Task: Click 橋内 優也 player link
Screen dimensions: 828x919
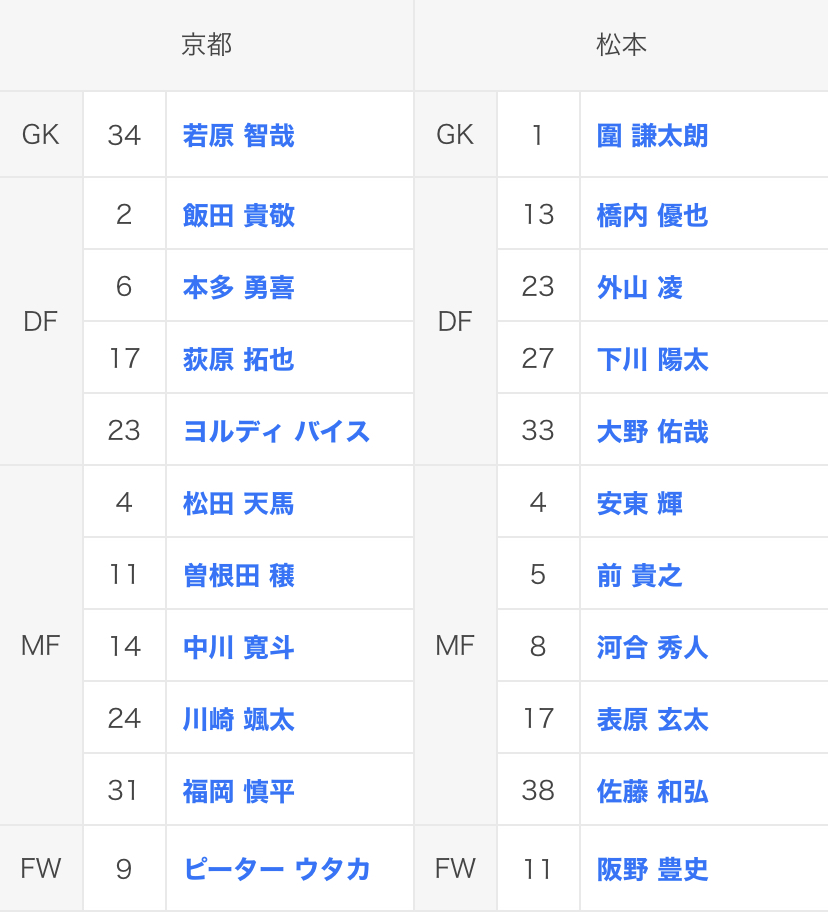Action: [652, 215]
